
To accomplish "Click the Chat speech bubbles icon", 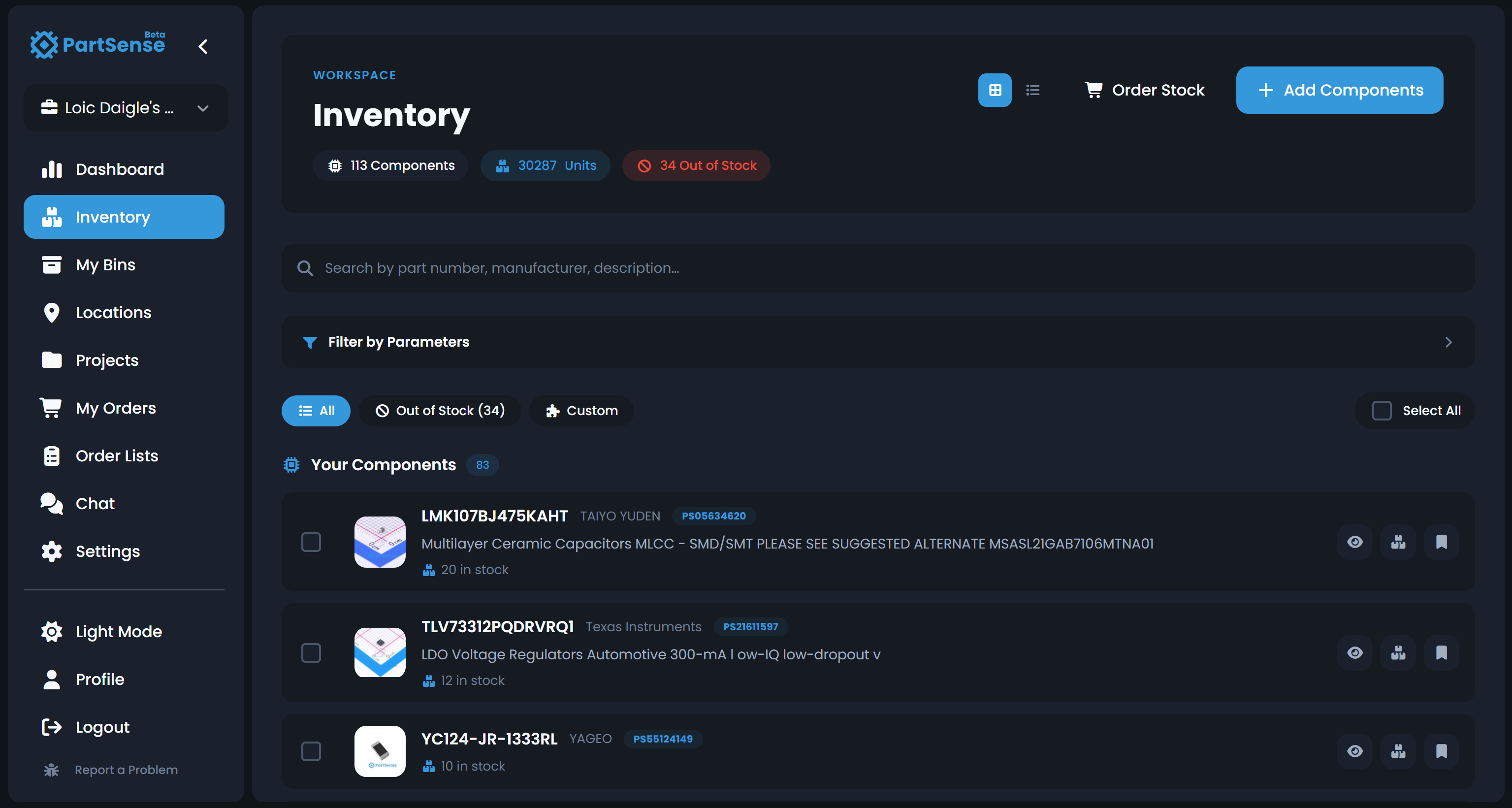I will tap(52, 503).
